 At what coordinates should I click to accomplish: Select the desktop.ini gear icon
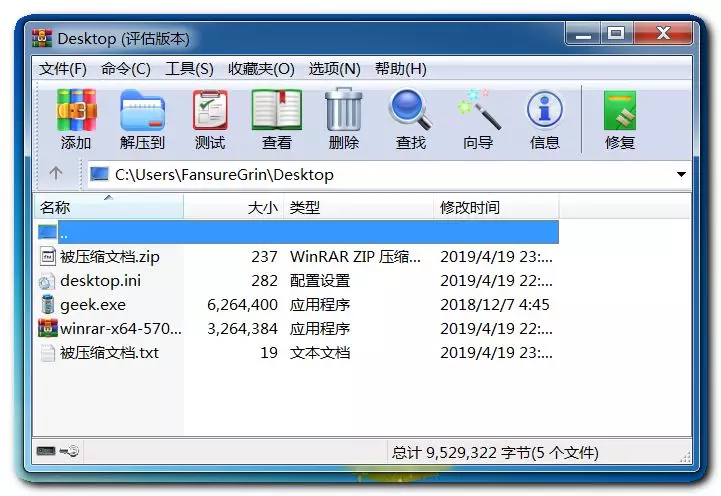click(46, 280)
